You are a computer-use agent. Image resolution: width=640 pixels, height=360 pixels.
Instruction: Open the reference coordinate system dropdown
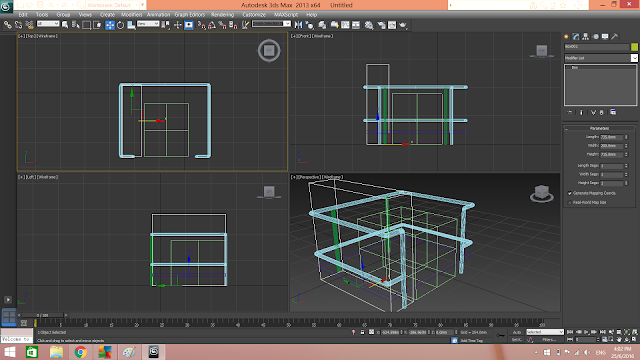pos(148,24)
